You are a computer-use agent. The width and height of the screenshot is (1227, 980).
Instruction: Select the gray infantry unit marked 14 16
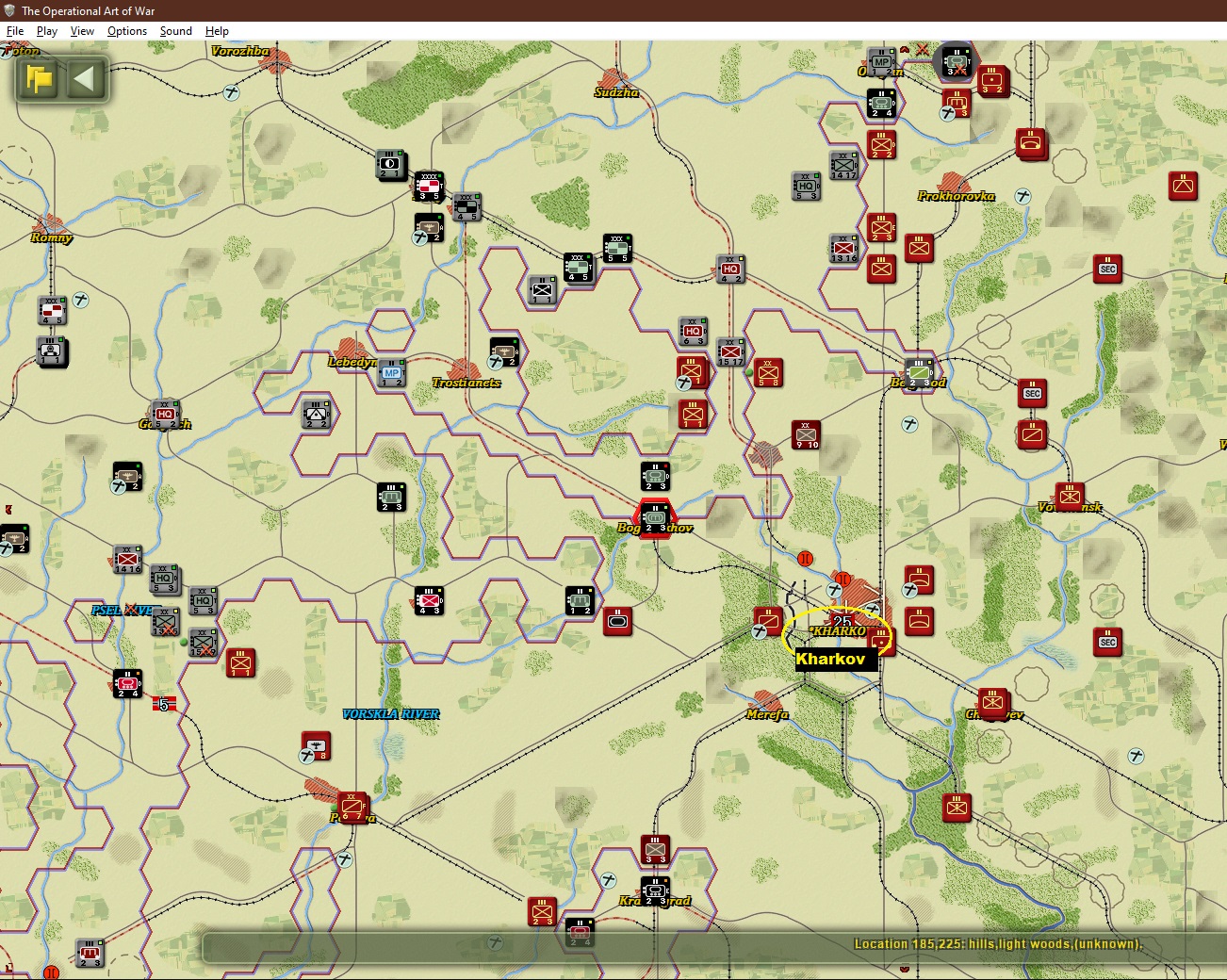click(127, 560)
